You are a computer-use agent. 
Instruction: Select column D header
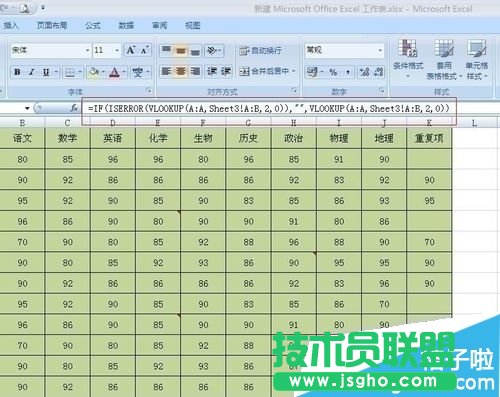(113, 123)
